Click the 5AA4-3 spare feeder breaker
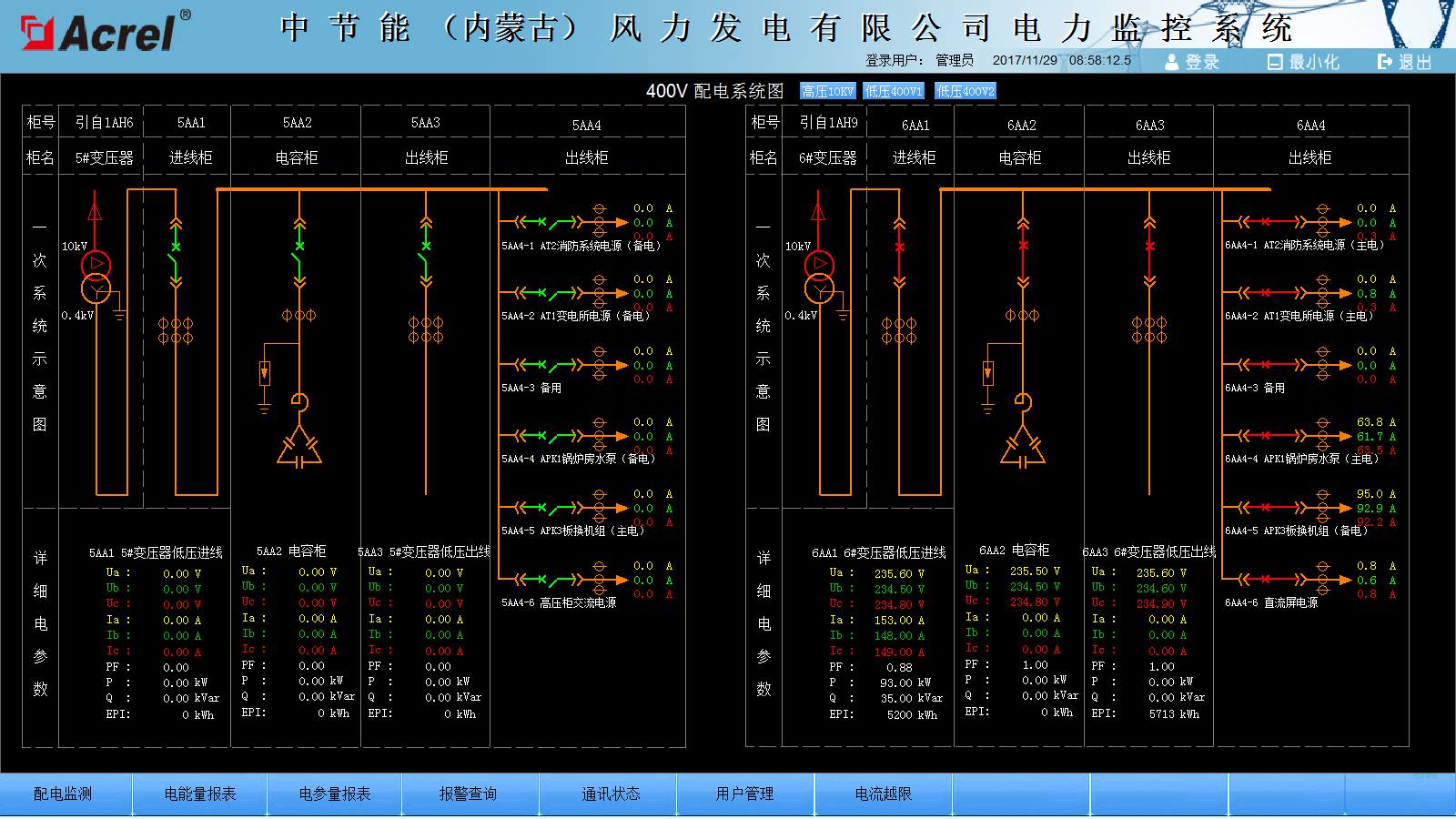The height and width of the screenshot is (819, 1456). coord(548,365)
